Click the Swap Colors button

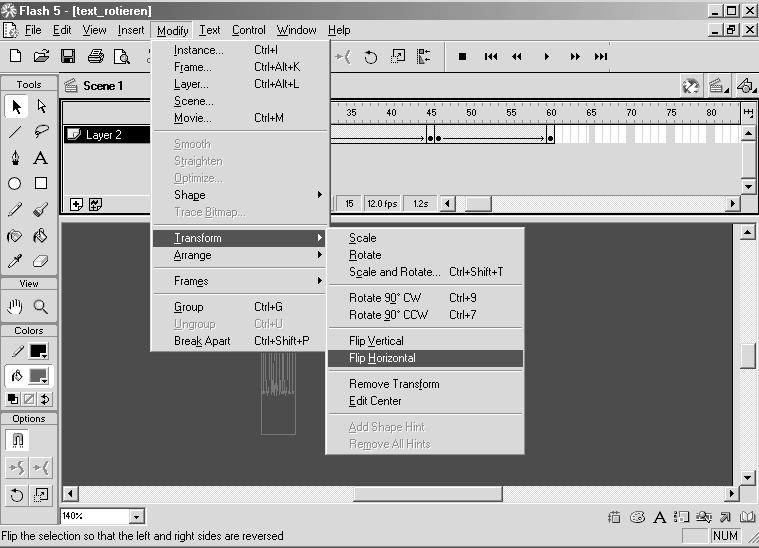pos(45,399)
